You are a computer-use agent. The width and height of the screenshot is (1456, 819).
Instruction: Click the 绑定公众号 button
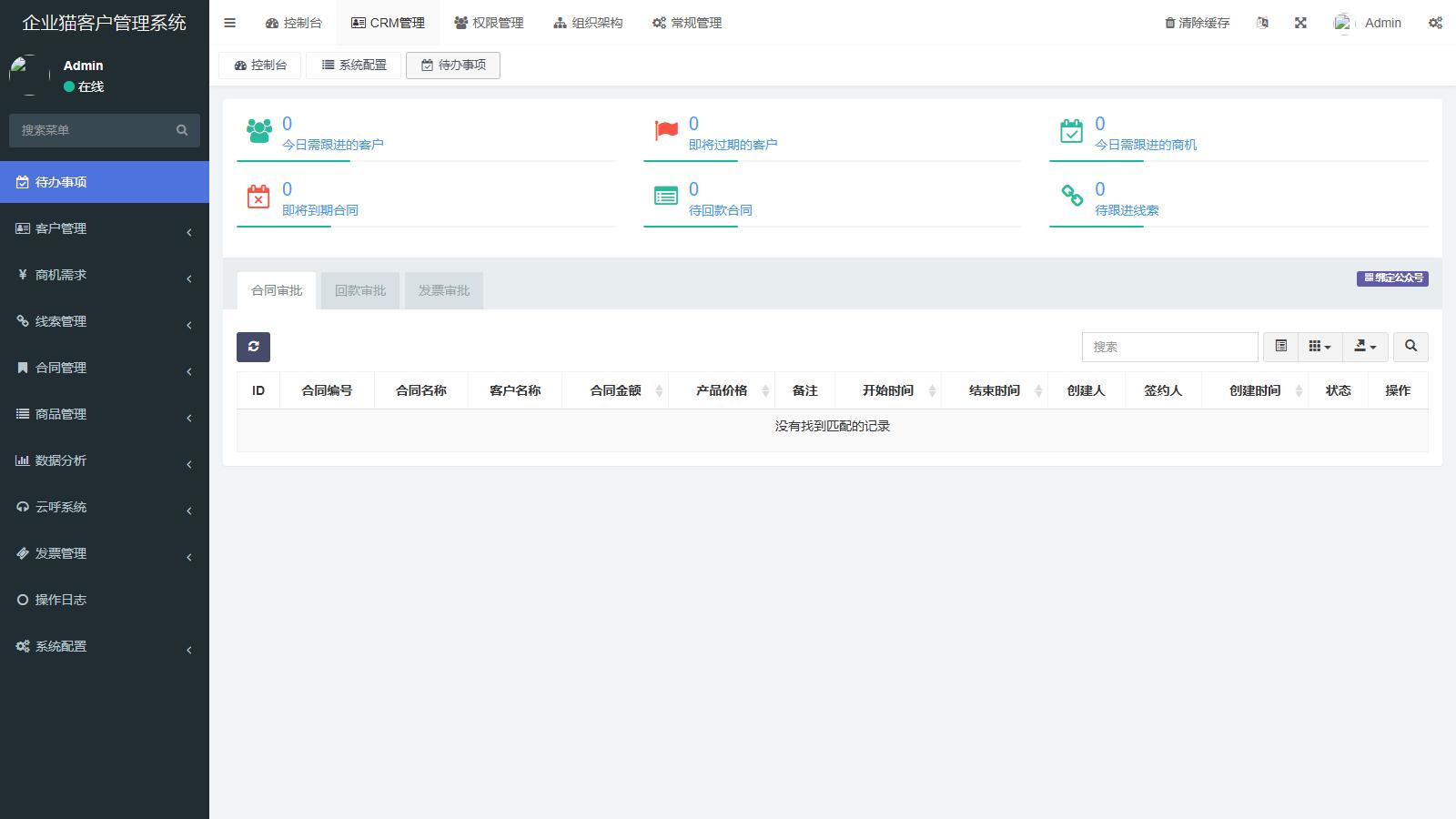click(x=1392, y=278)
